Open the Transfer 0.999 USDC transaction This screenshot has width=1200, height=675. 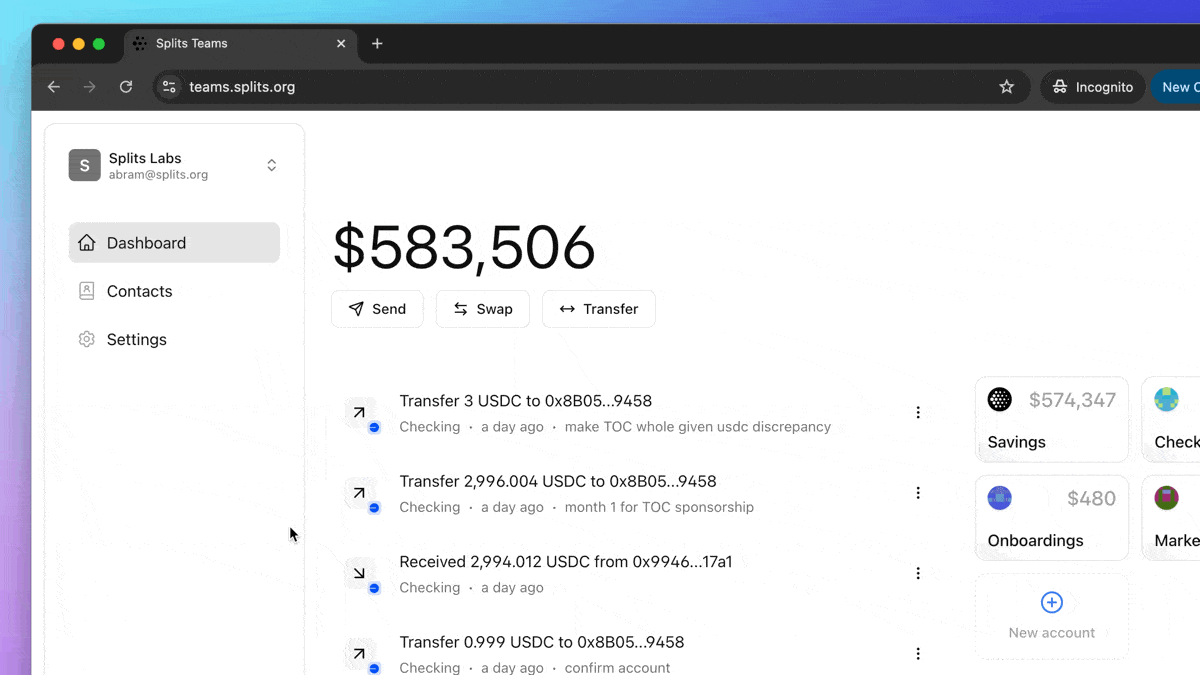(541, 642)
